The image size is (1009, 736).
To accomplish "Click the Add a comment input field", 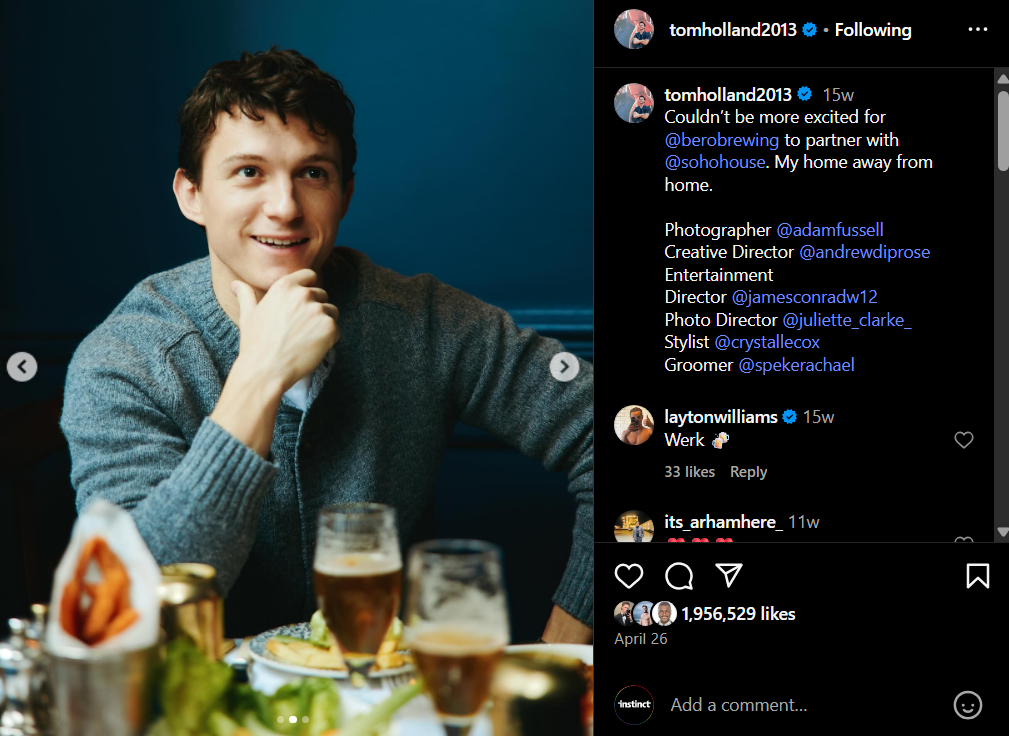I will [780, 705].
